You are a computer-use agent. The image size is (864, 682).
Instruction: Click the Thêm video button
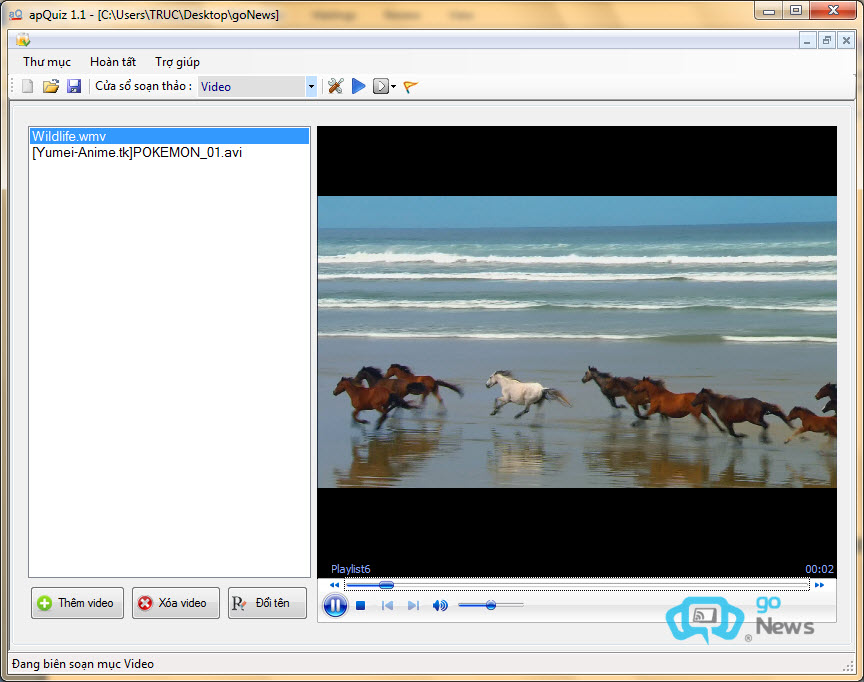pyautogui.click(x=77, y=603)
